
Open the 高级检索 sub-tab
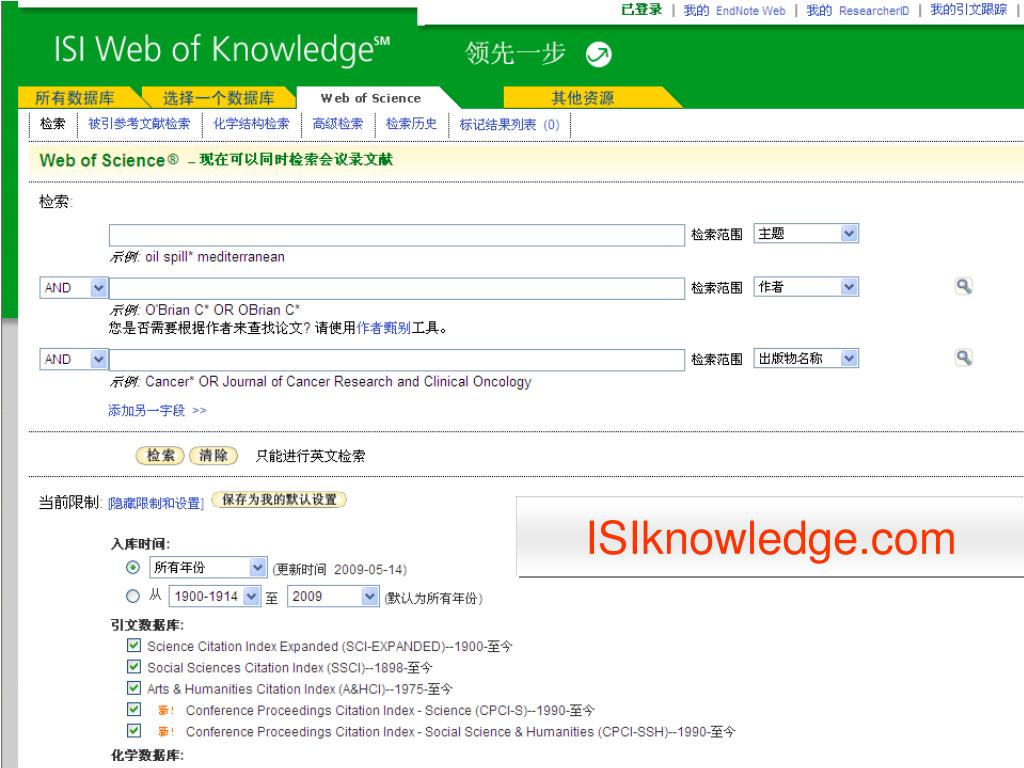coord(338,124)
